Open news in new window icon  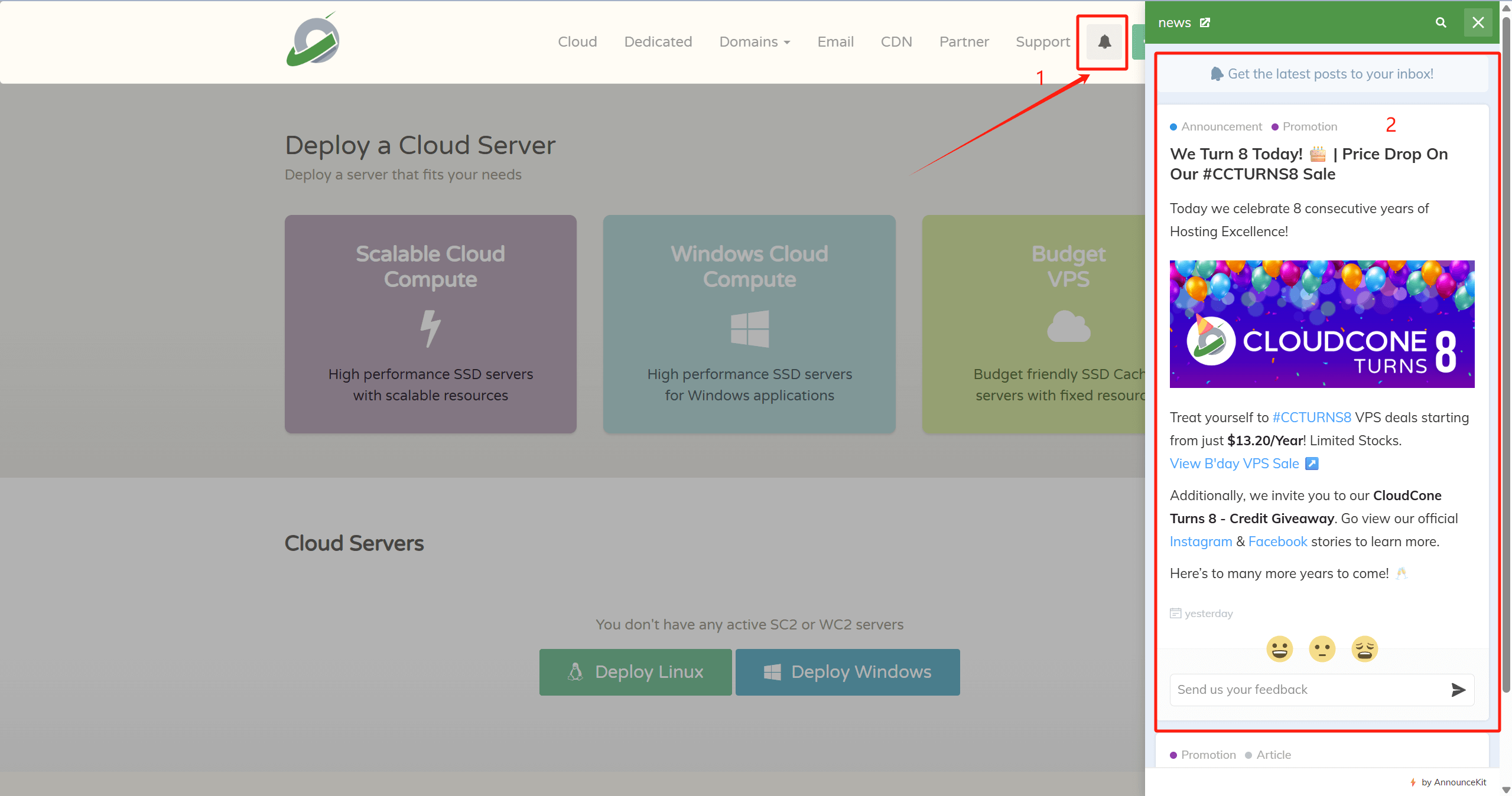(x=1205, y=22)
